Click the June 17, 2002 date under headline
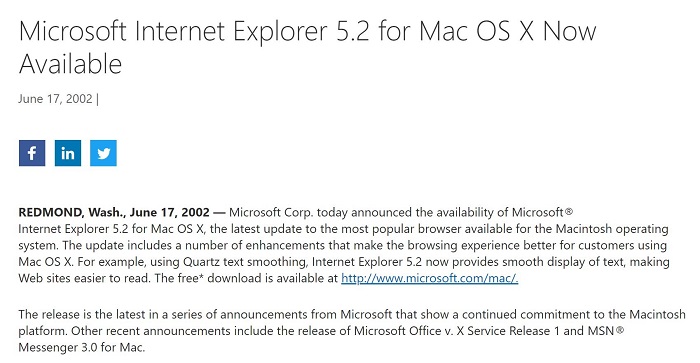Image resolution: width=700 pixels, height=363 pixels. (55, 99)
